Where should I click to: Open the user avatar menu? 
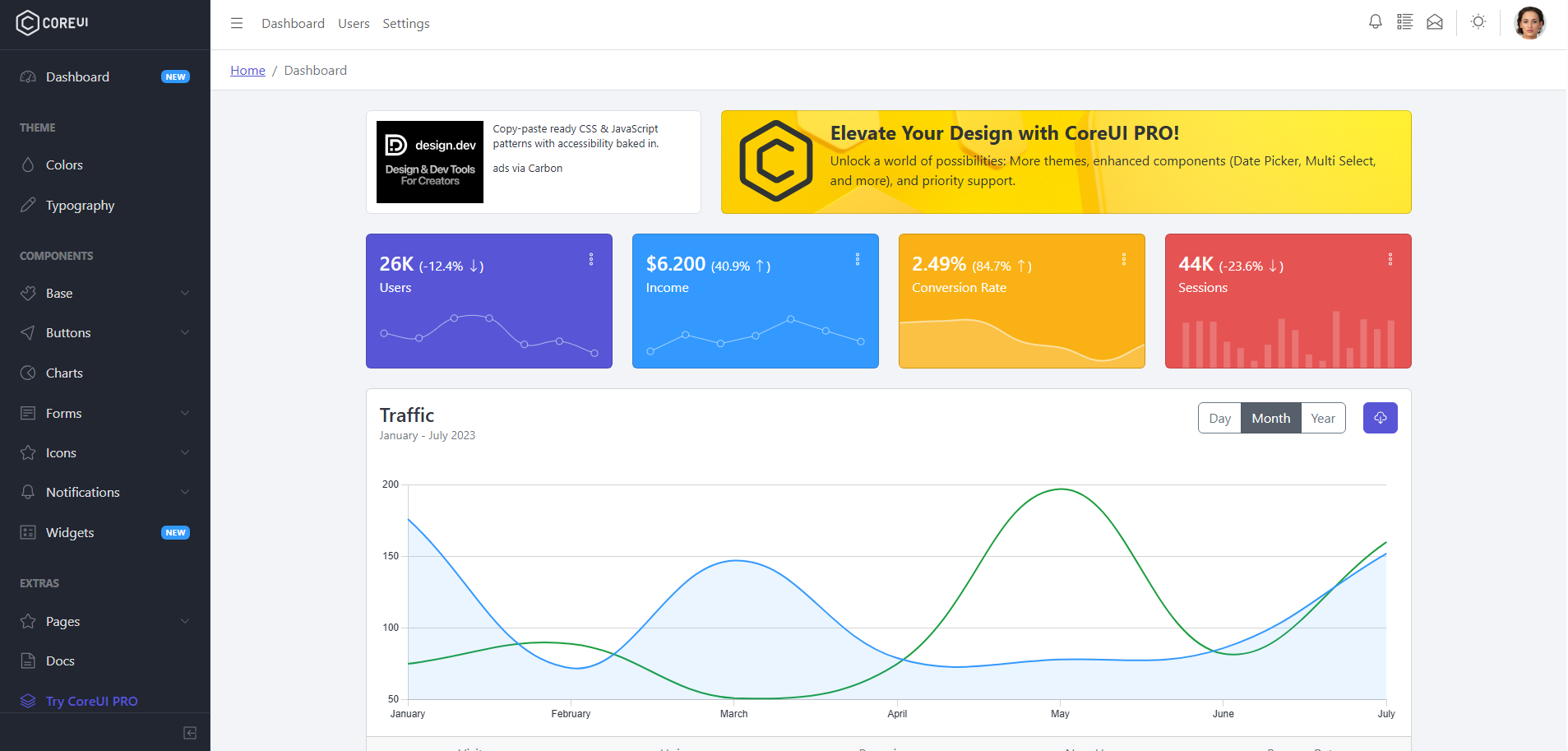(x=1530, y=23)
